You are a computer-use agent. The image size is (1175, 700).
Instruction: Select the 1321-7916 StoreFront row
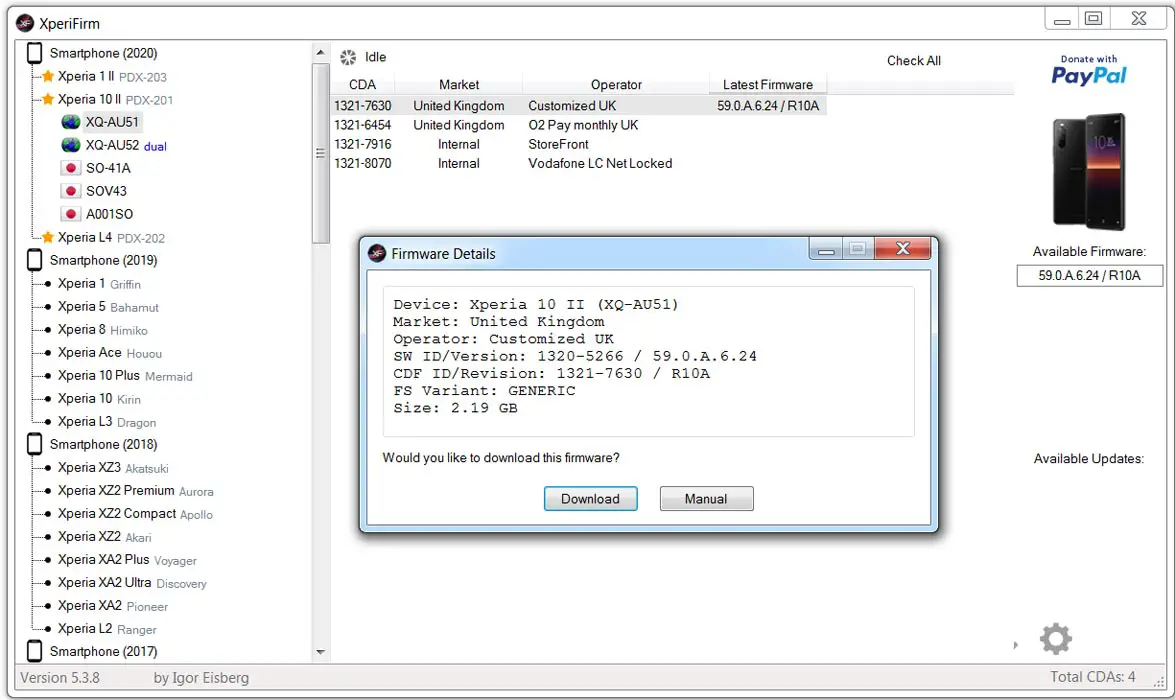(x=579, y=144)
